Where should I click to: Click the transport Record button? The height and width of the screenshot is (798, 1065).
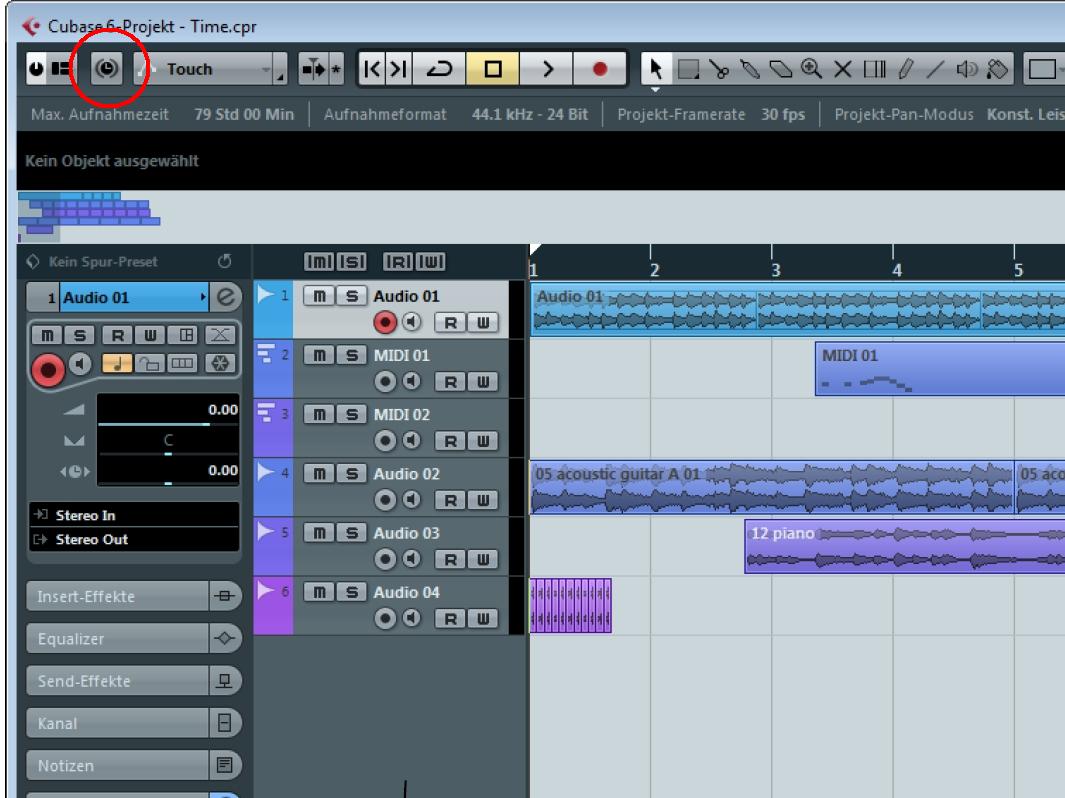pyautogui.click(x=599, y=69)
